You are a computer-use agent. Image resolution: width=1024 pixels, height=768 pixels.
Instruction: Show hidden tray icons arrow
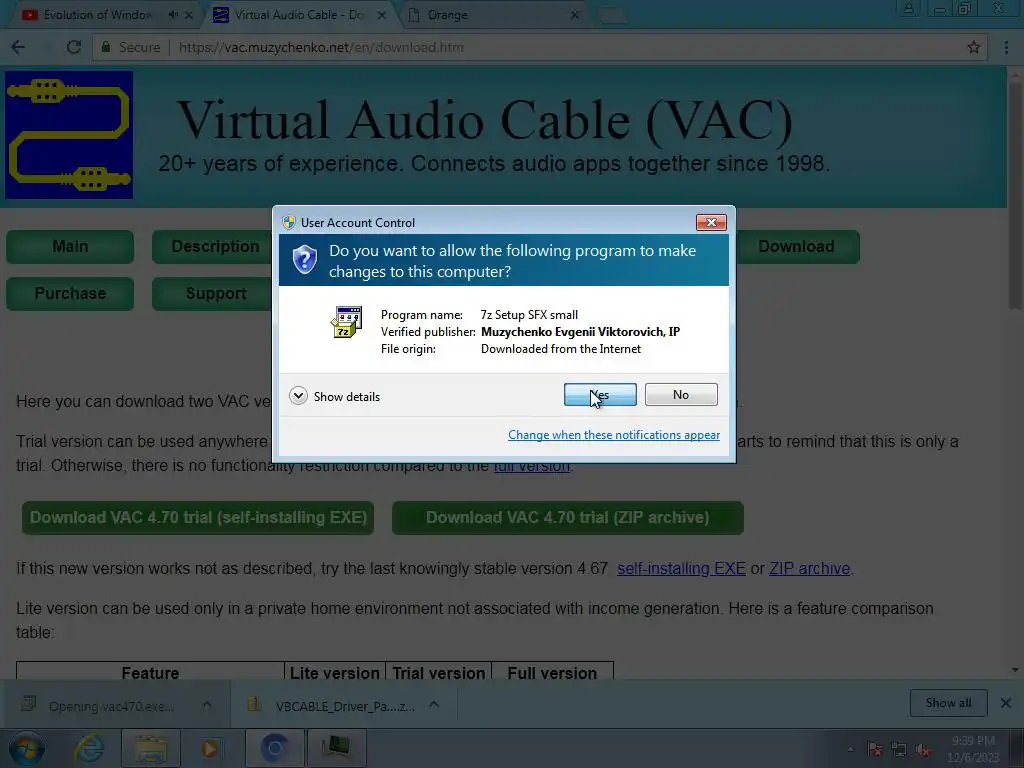tap(850, 750)
